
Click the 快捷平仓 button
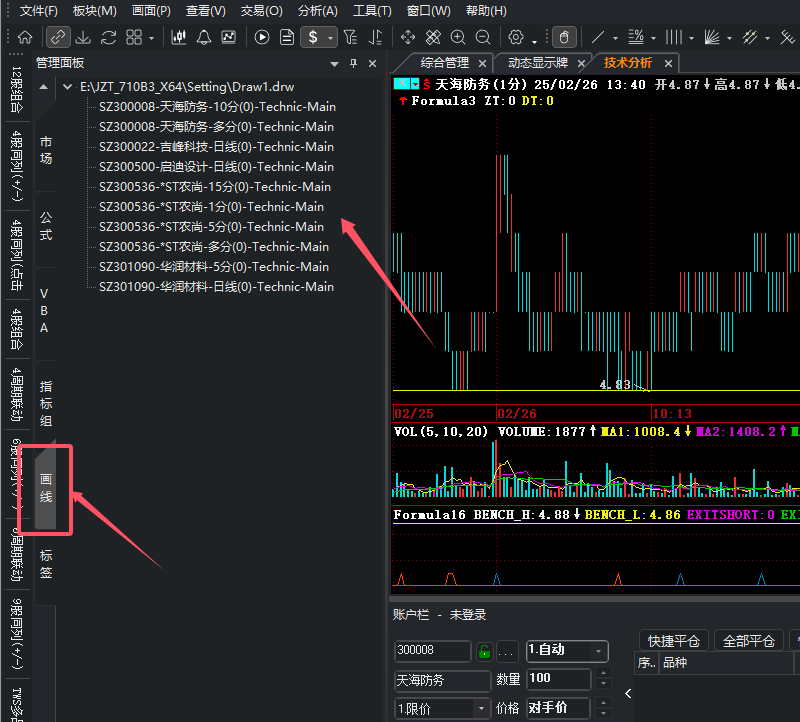[673, 640]
